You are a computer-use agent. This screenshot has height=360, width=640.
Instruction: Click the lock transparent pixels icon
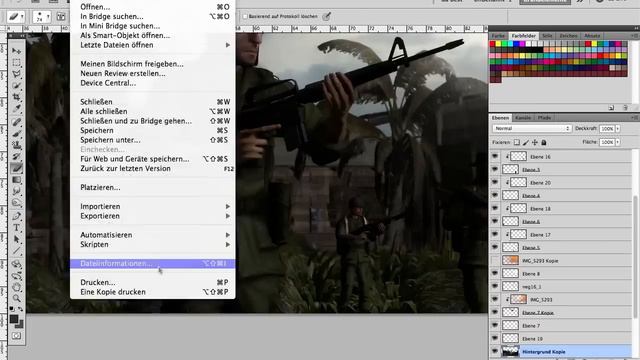(517, 142)
